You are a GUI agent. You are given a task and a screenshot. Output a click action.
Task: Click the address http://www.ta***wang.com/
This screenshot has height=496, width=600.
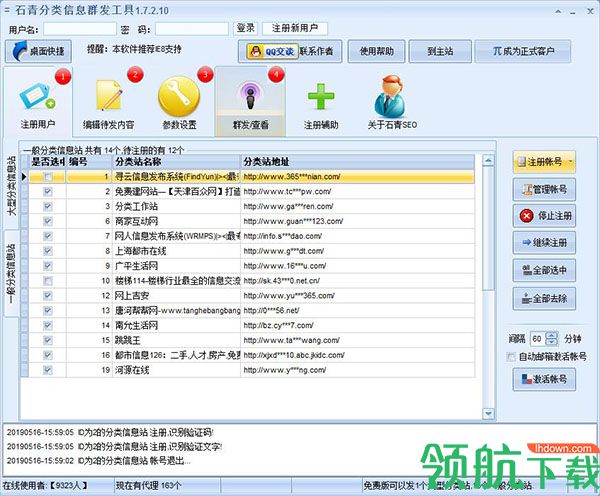[292, 340]
